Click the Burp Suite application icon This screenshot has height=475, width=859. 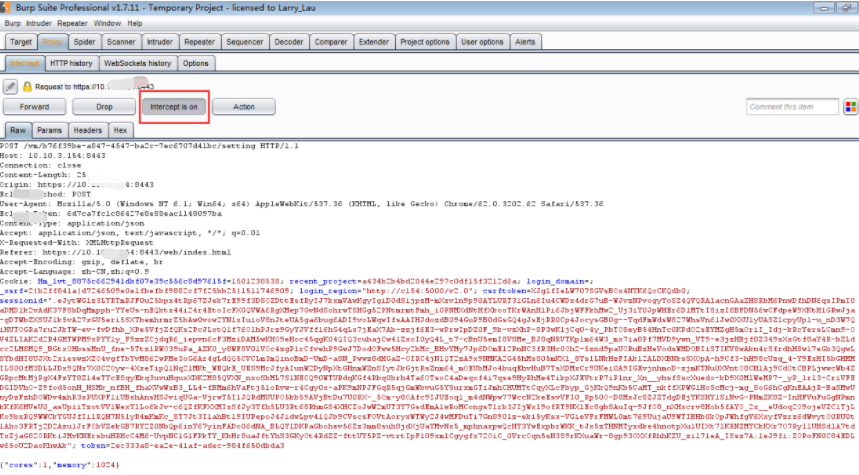click(x=5, y=8)
